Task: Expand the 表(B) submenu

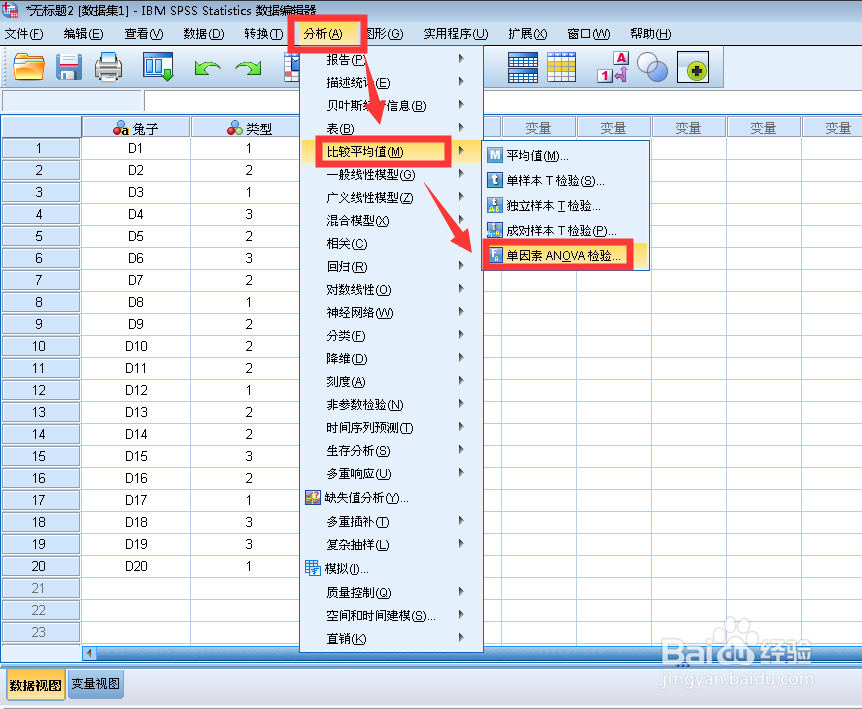Action: pyautogui.click(x=391, y=129)
